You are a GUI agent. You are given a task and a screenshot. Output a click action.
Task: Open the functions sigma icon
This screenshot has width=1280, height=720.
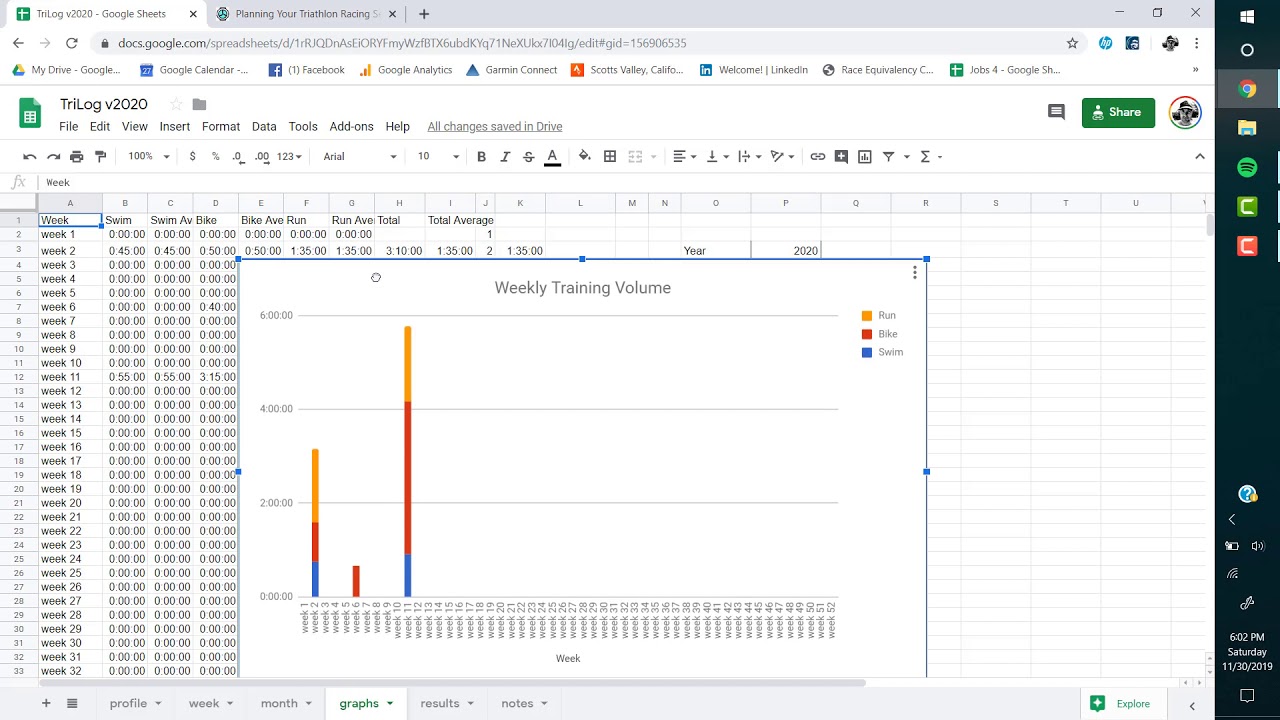pyautogui.click(x=925, y=156)
